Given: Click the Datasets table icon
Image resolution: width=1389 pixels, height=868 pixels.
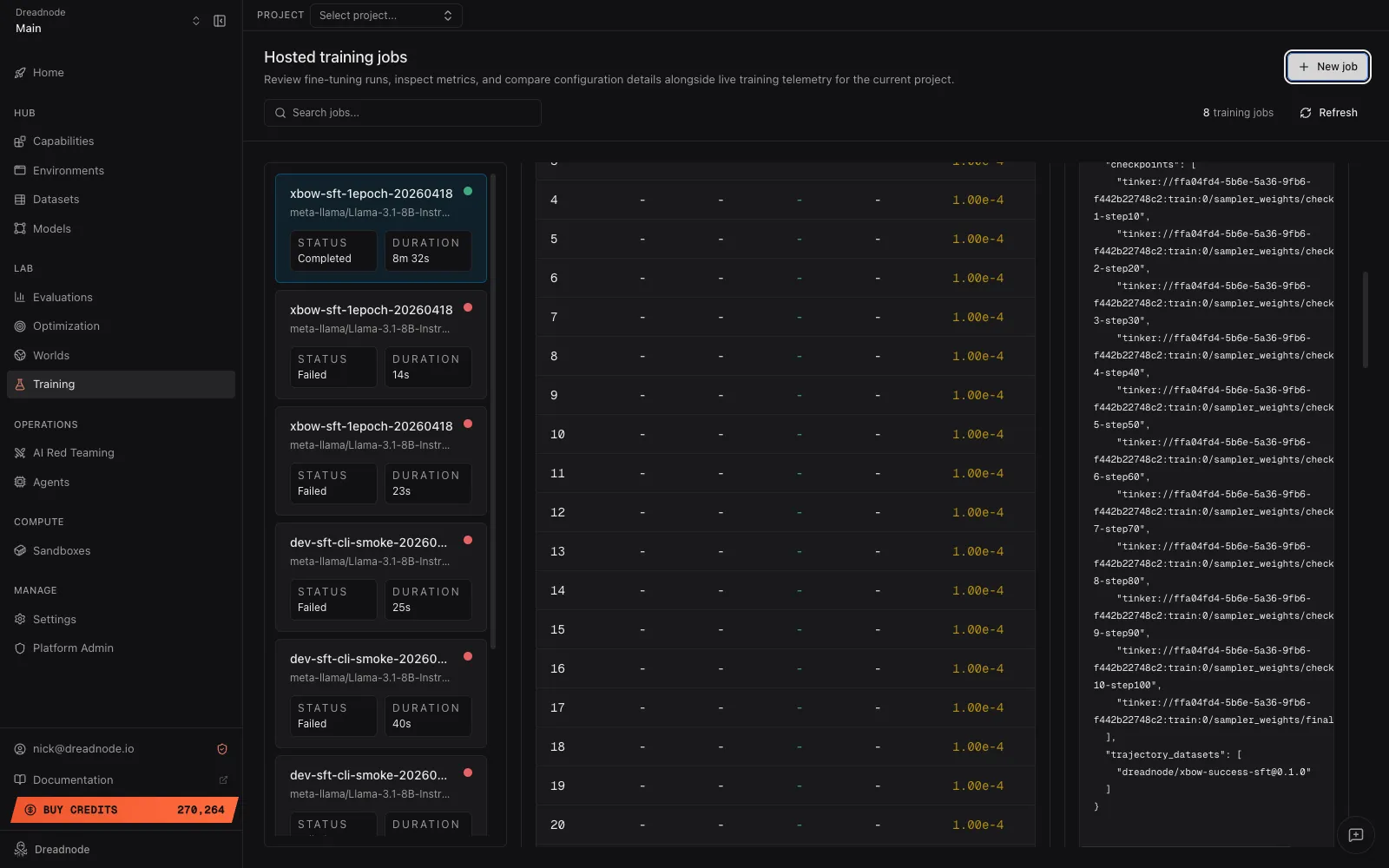Looking at the screenshot, I should click(x=20, y=199).
